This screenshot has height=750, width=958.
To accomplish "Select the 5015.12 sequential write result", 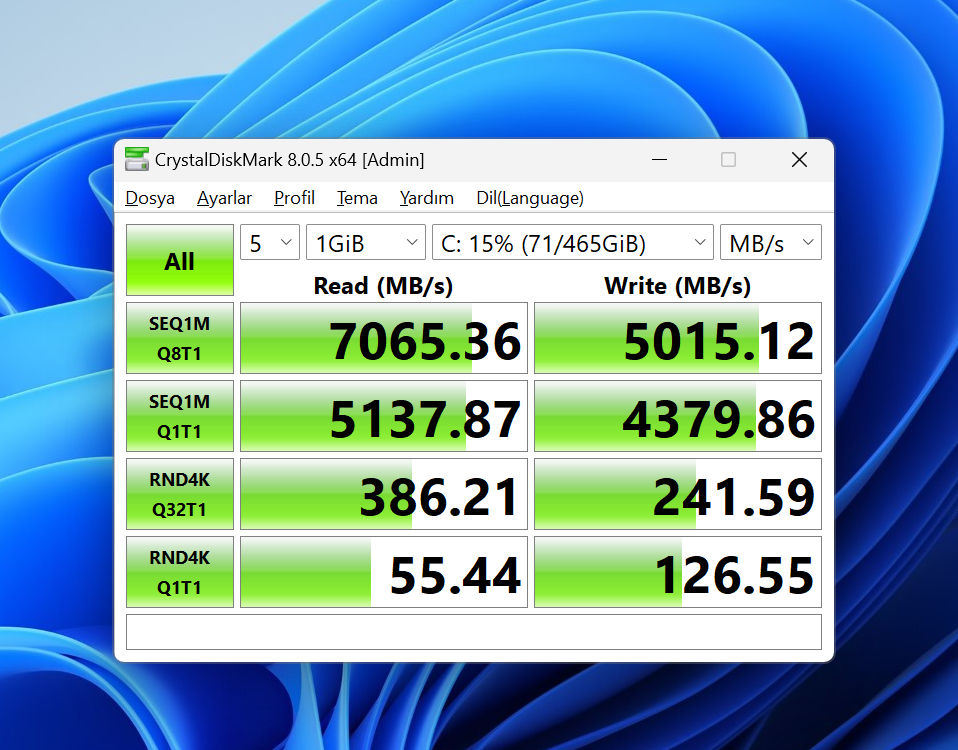I will click(x=678, y=338).
